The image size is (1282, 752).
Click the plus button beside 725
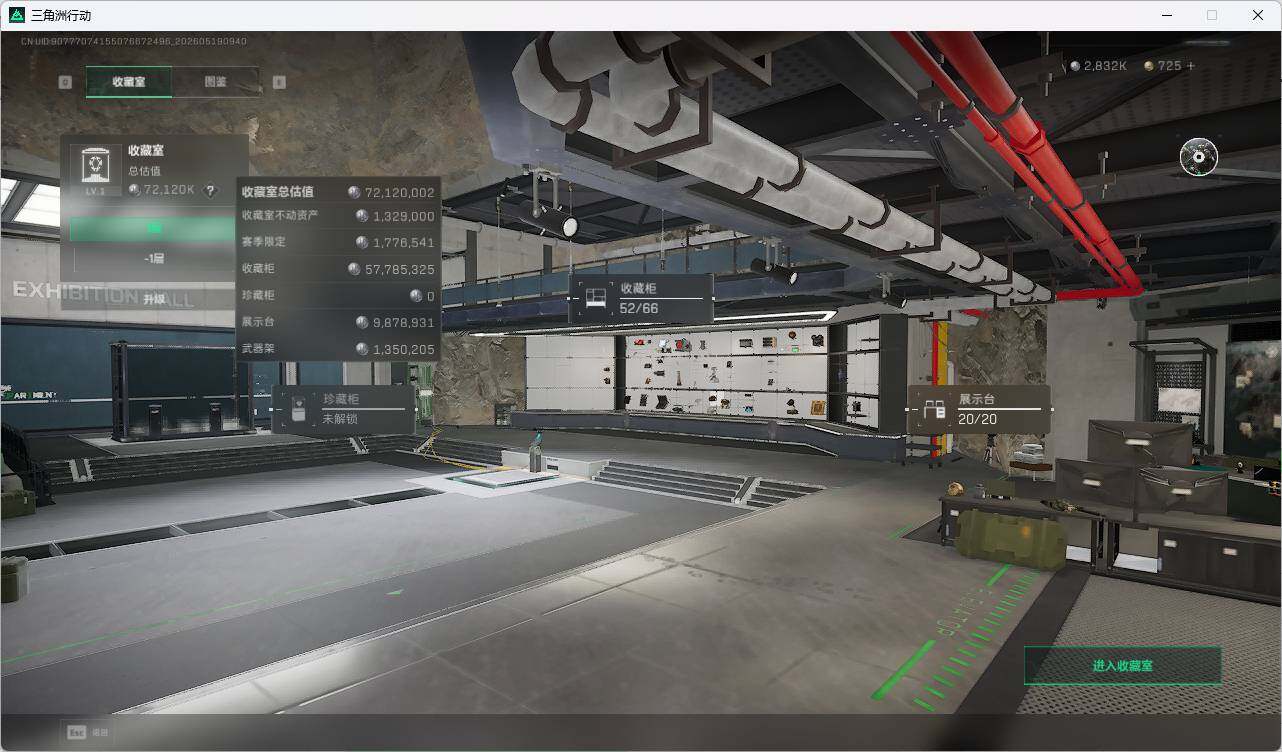tap(1190, 66)
